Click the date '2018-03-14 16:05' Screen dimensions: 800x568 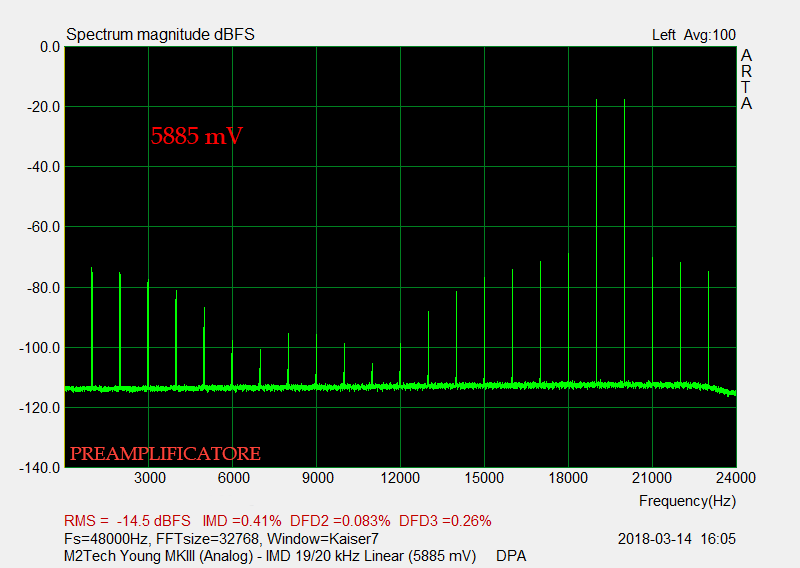coord(677,538)
